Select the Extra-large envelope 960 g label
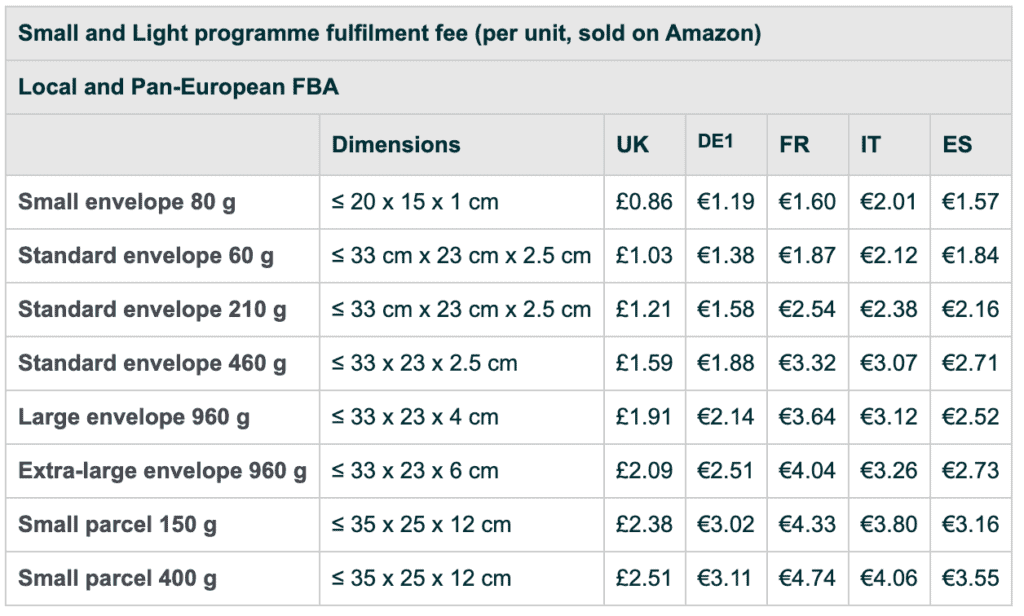 pyautogui.click(x=163, y=471)
